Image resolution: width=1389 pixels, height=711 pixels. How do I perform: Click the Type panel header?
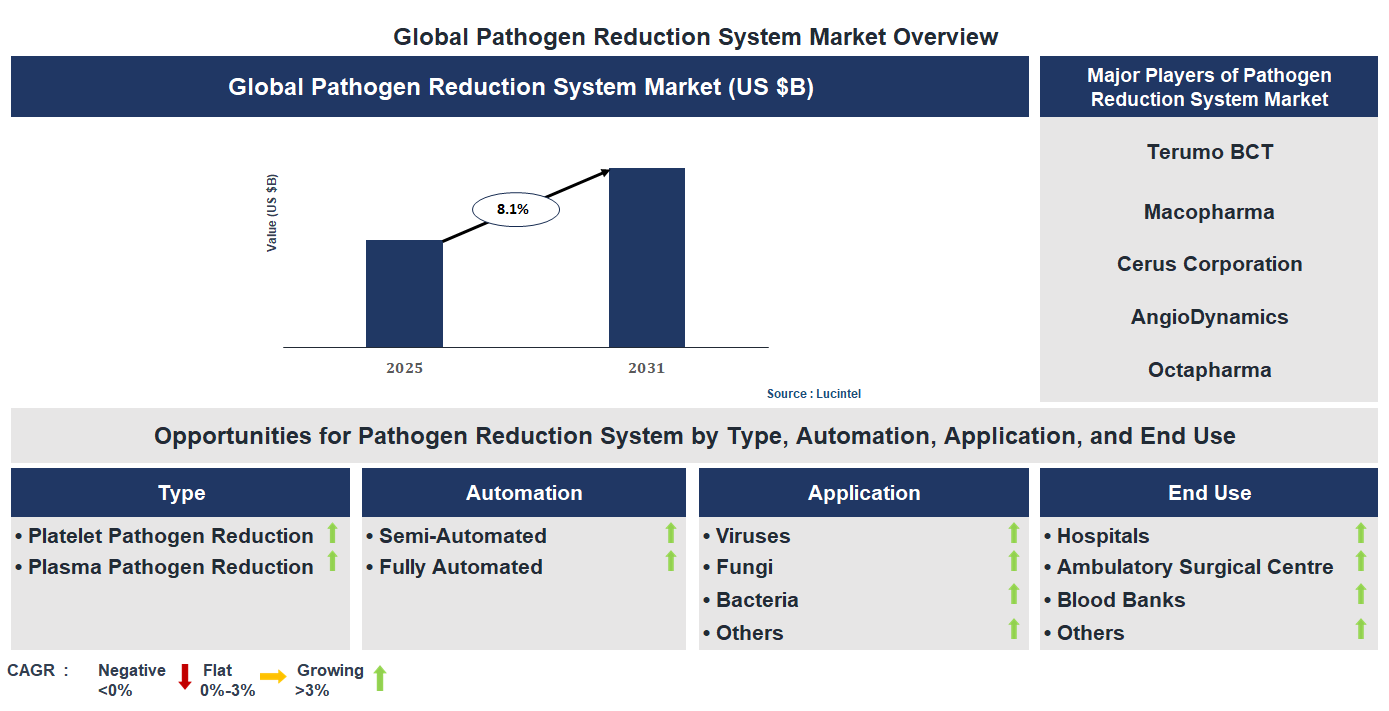coord(180,492)
